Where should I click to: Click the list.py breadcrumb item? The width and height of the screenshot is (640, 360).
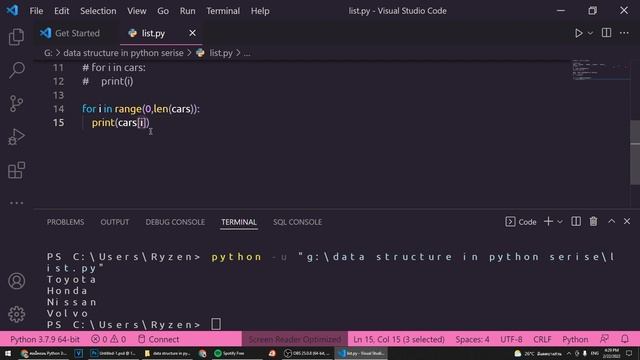coord(221,53)
